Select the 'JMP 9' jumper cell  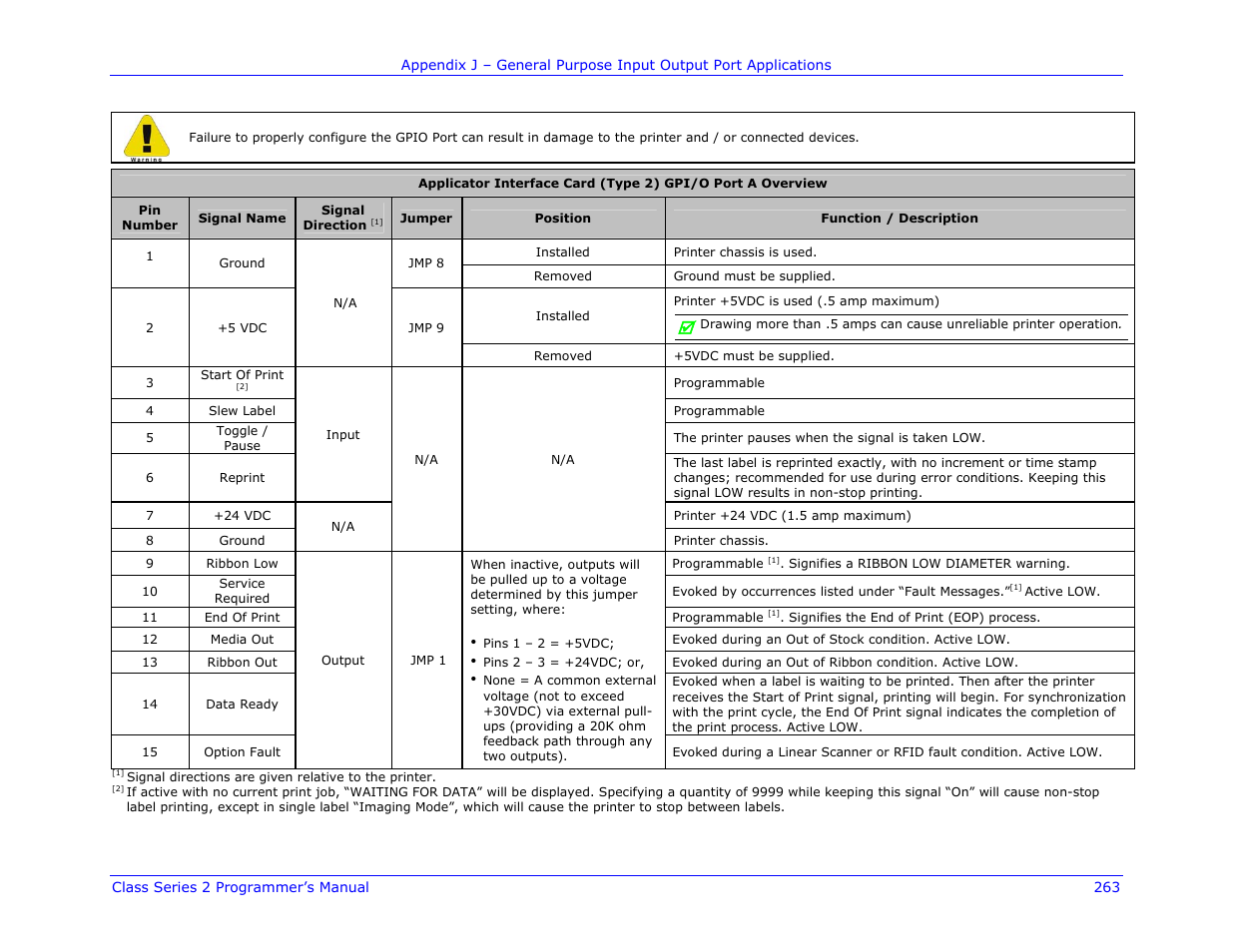coord(426,327)
